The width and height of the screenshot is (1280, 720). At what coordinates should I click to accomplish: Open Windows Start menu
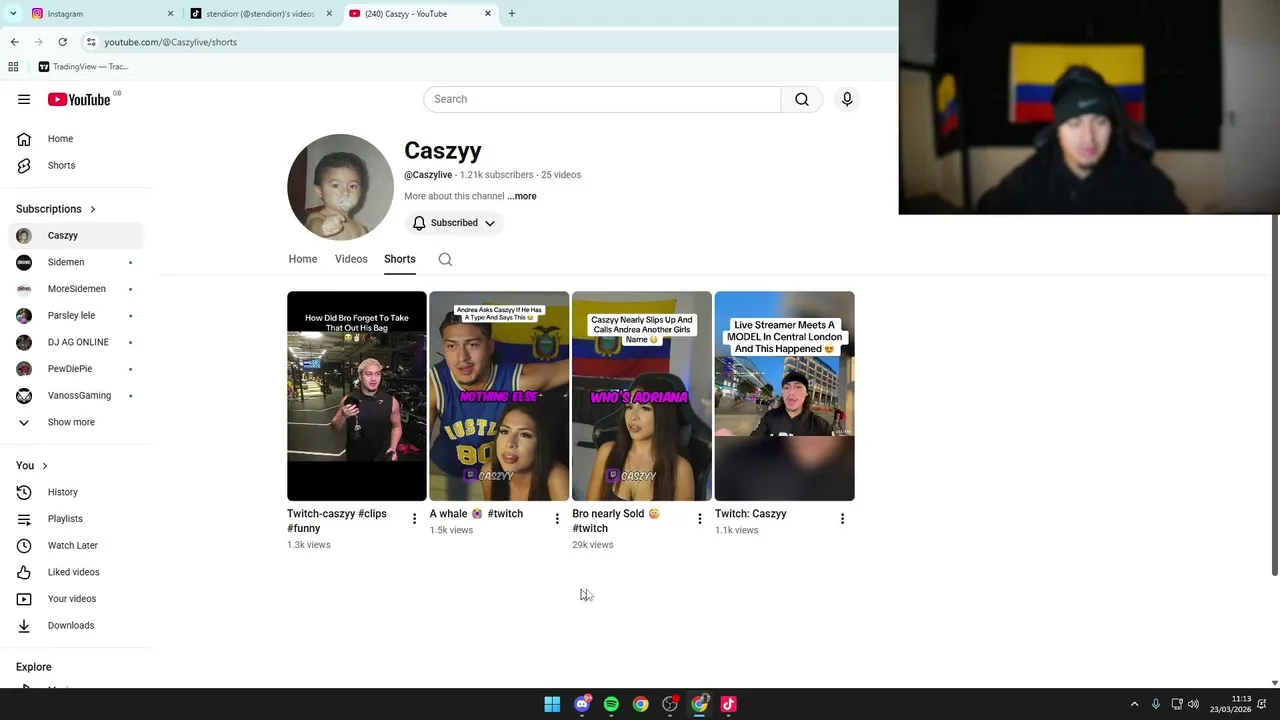pos(552,704)
